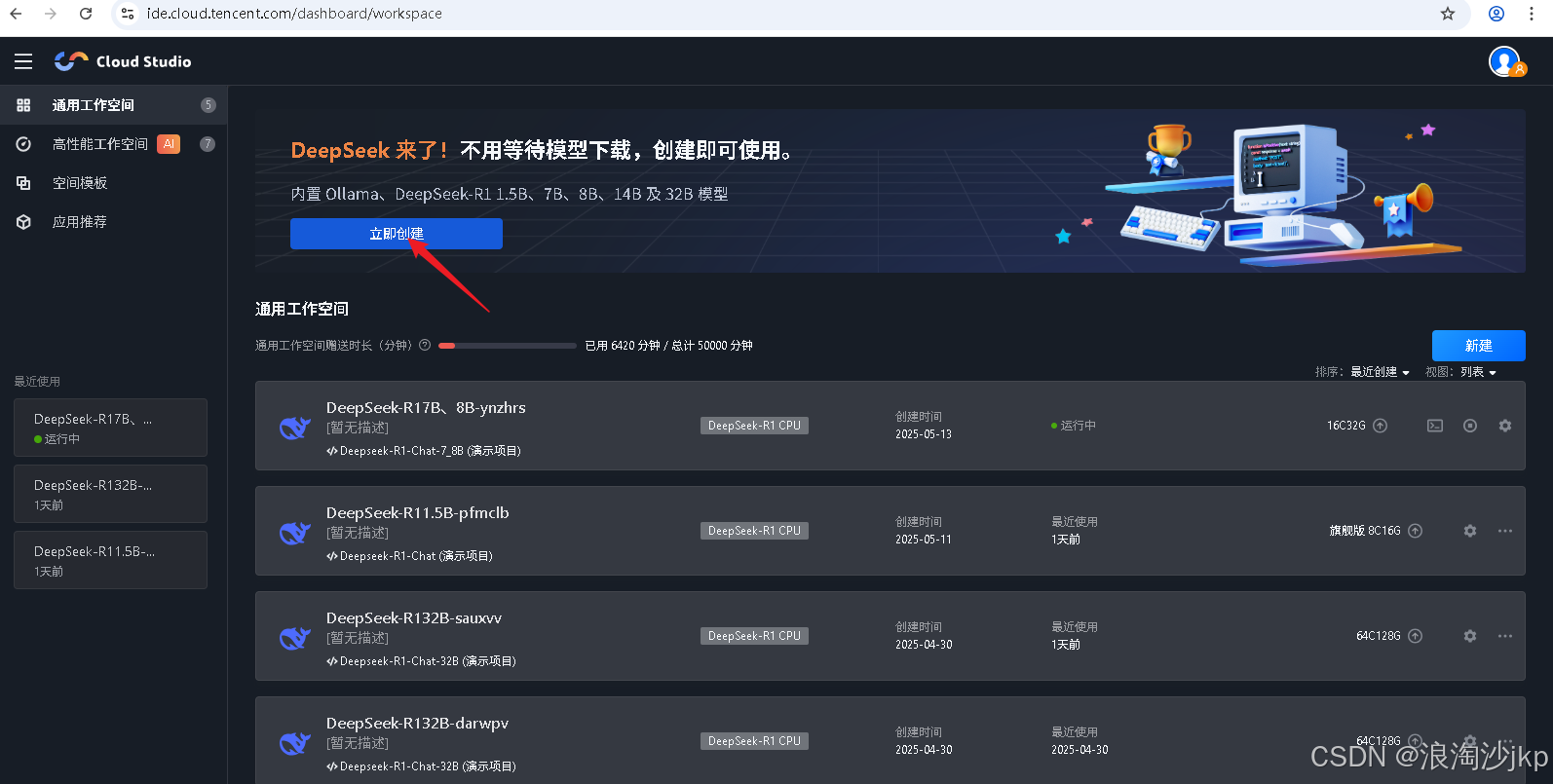This screenshot has width=1553, height=784.
Task: Click badge 5 beside 通用工作空间
Action: coord(208,105)
